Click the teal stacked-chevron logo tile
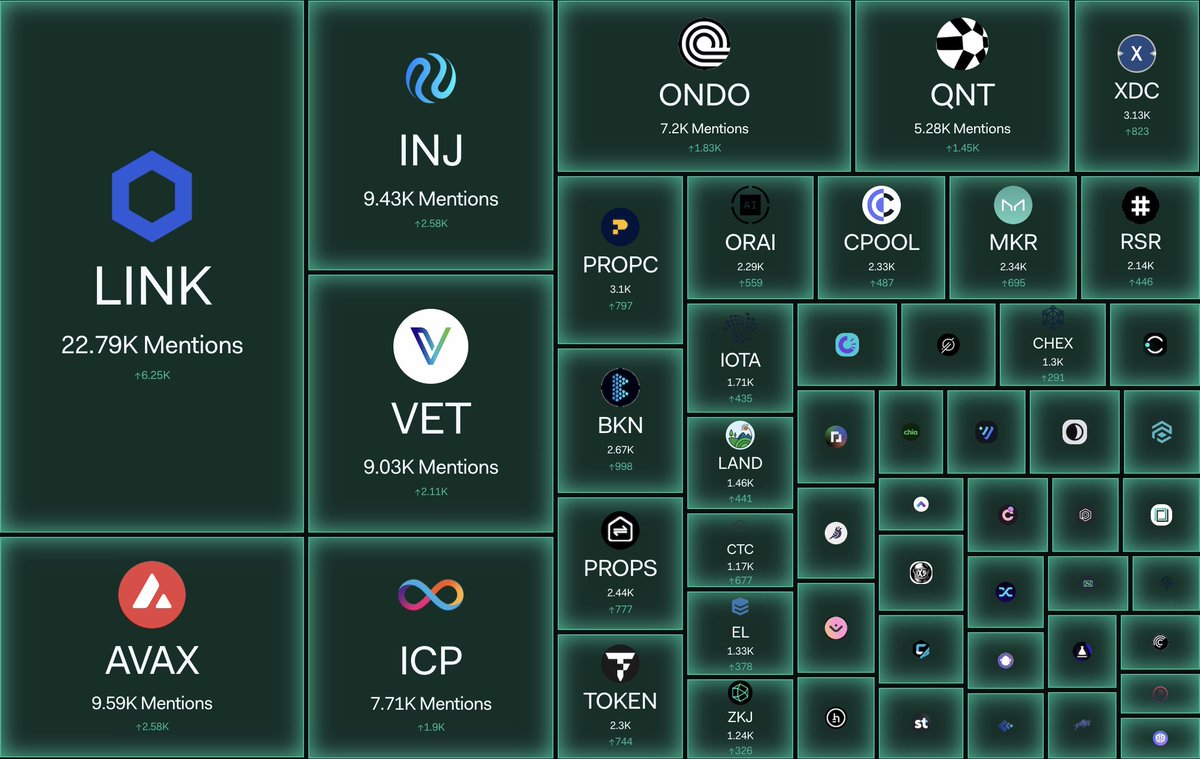 click(1161, 433)
